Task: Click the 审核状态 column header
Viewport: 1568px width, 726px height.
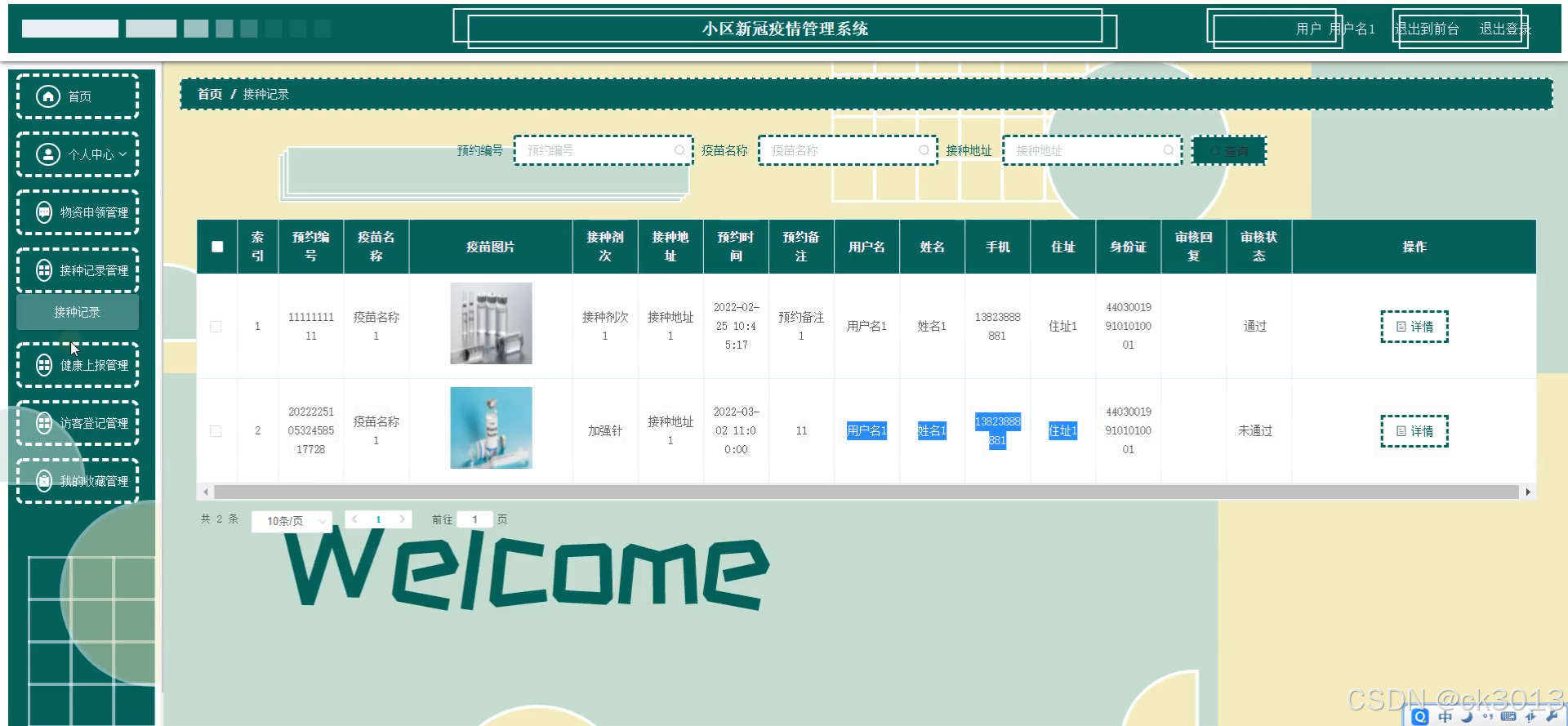Action: [1258, 247]
